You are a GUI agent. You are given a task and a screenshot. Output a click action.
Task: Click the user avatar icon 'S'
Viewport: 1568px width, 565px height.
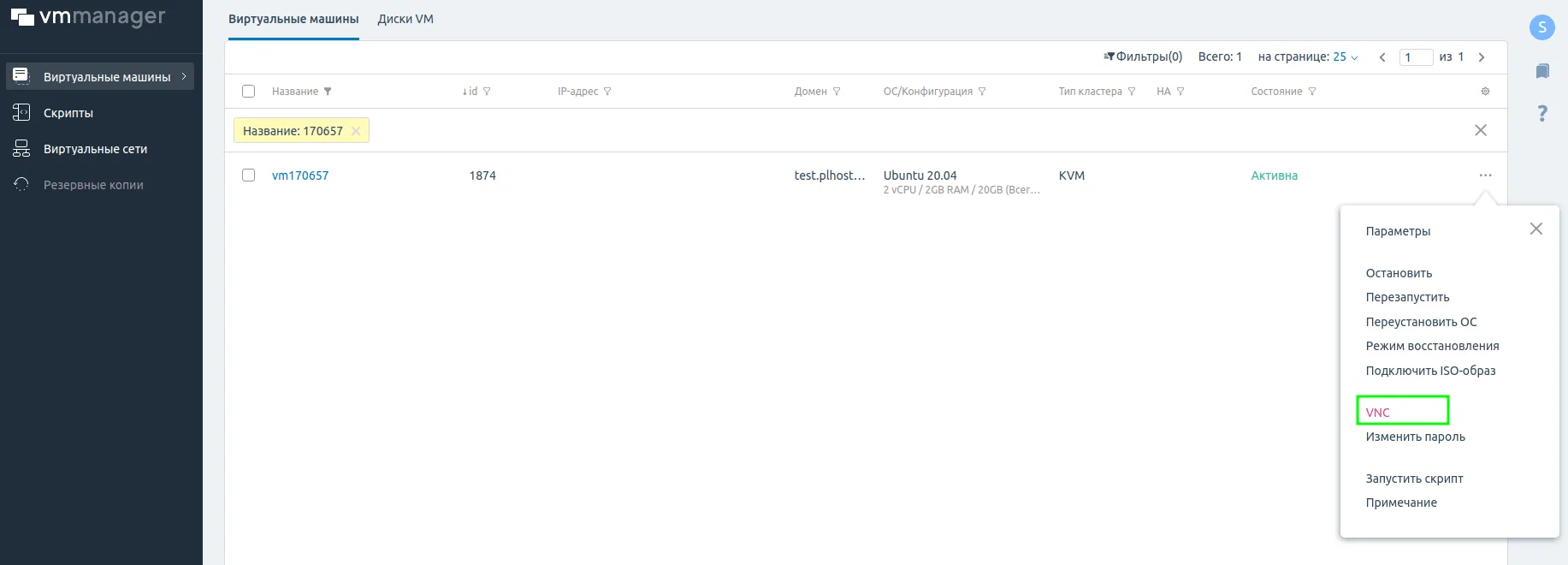coord(1541,27)
